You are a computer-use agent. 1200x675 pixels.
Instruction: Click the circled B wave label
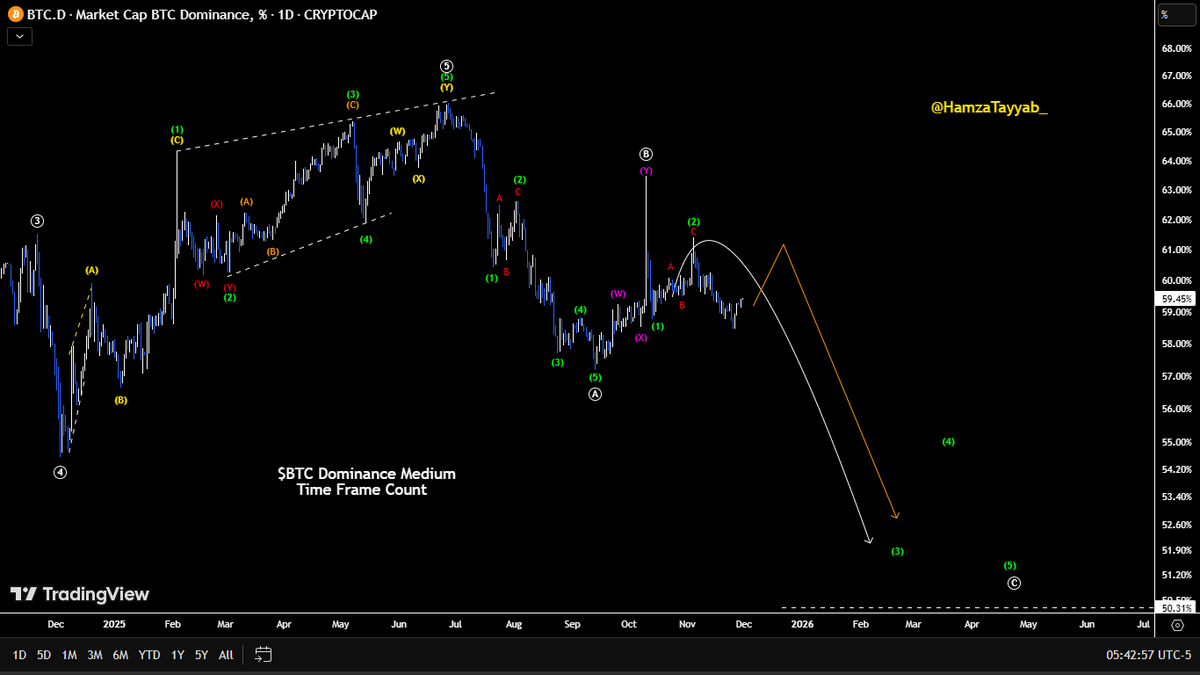[x=646, y=154]
